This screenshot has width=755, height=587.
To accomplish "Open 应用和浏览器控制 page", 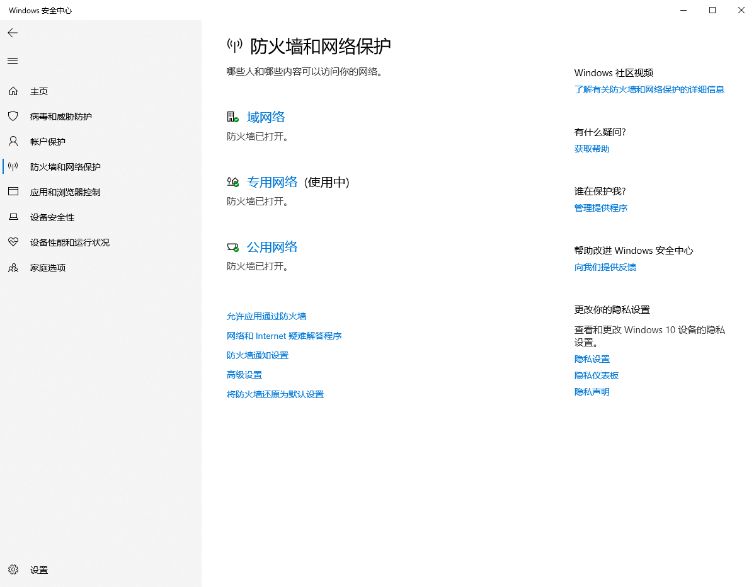I will click(65, 192).
